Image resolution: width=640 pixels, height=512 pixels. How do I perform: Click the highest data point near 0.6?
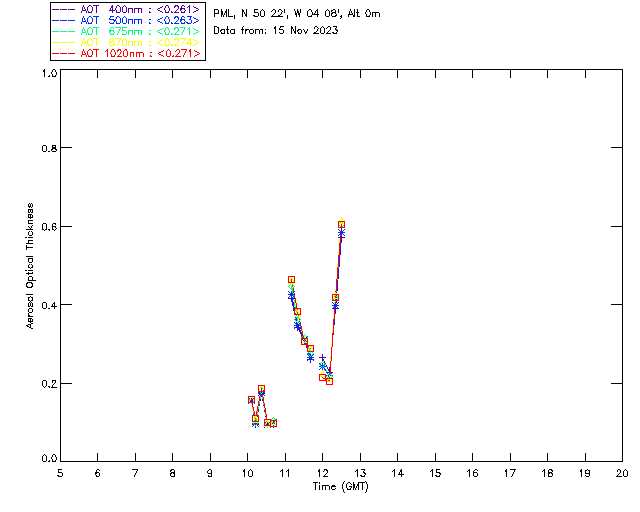342,224
